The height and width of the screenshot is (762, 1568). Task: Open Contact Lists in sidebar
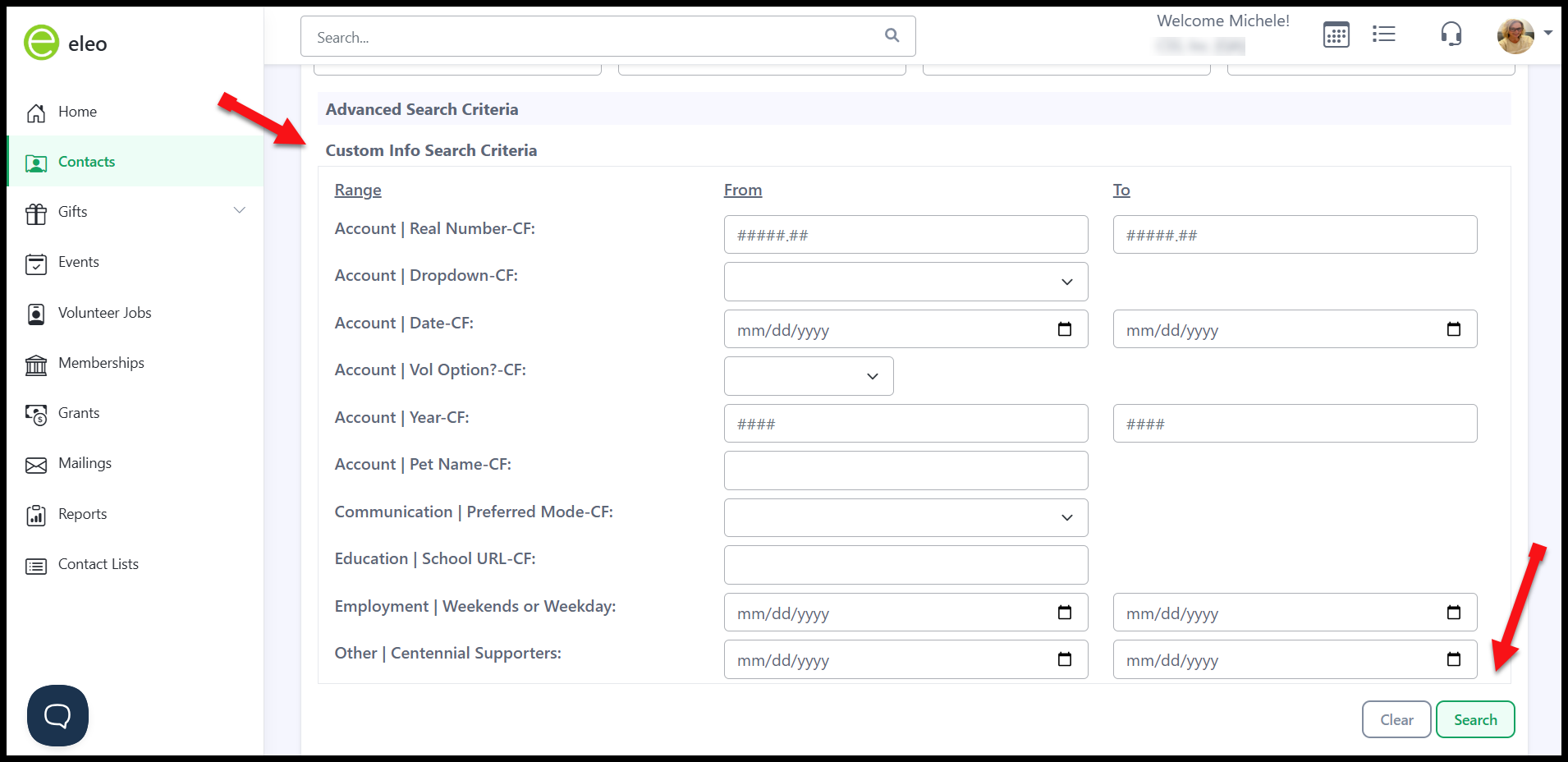pos(135,564)
